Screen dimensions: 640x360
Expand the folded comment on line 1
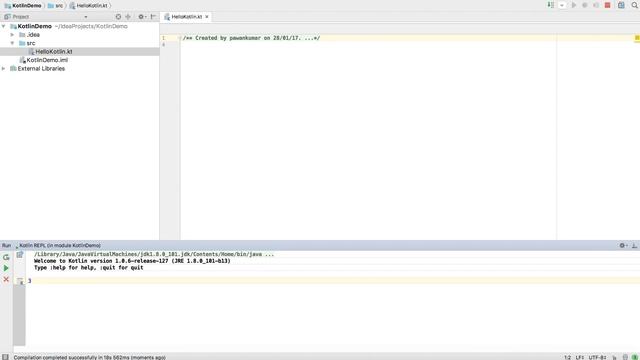tap(180, 38)
